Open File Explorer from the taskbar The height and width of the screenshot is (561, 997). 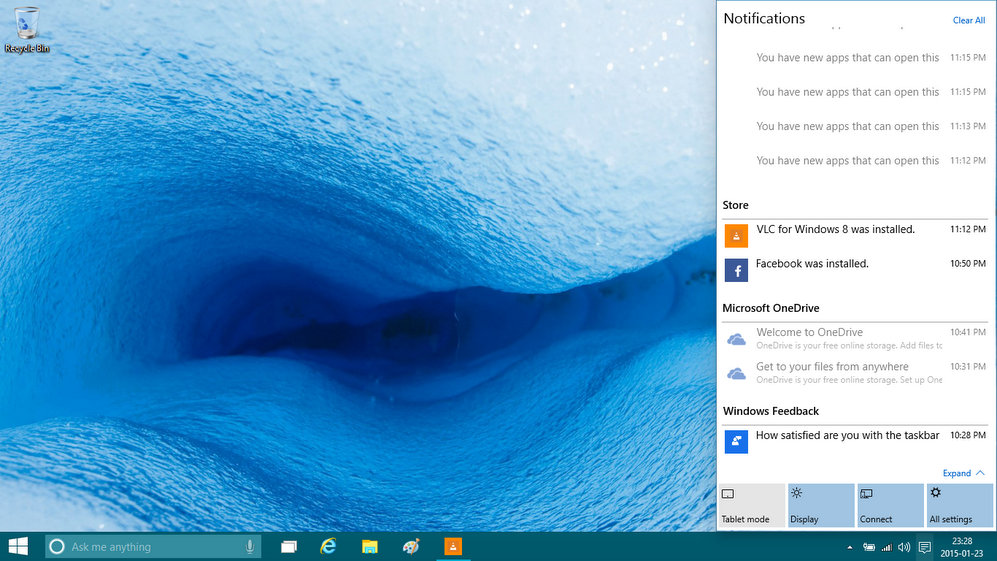click(369, 546)
